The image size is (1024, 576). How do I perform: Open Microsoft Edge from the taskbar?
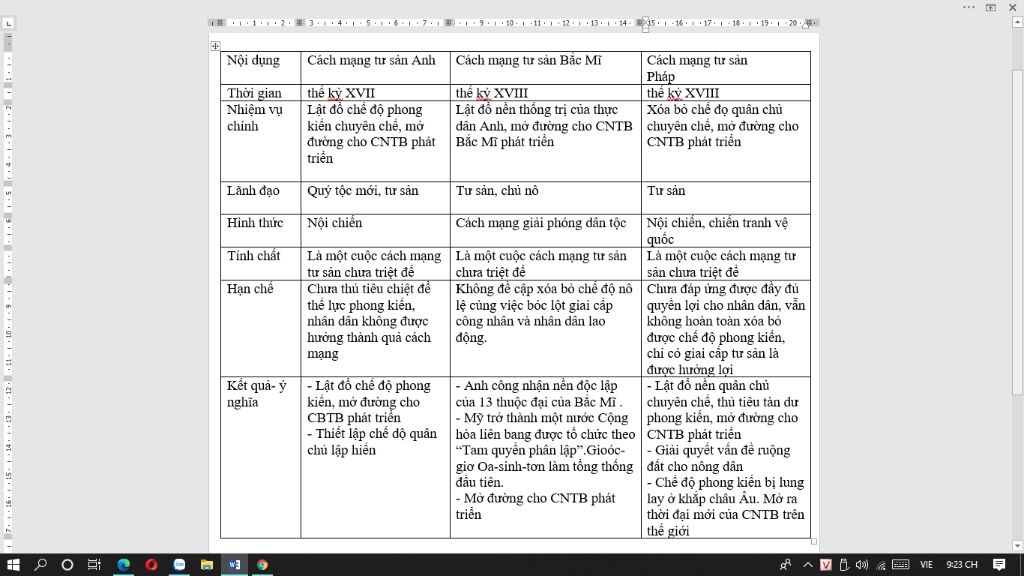click(x=123, y=565)
